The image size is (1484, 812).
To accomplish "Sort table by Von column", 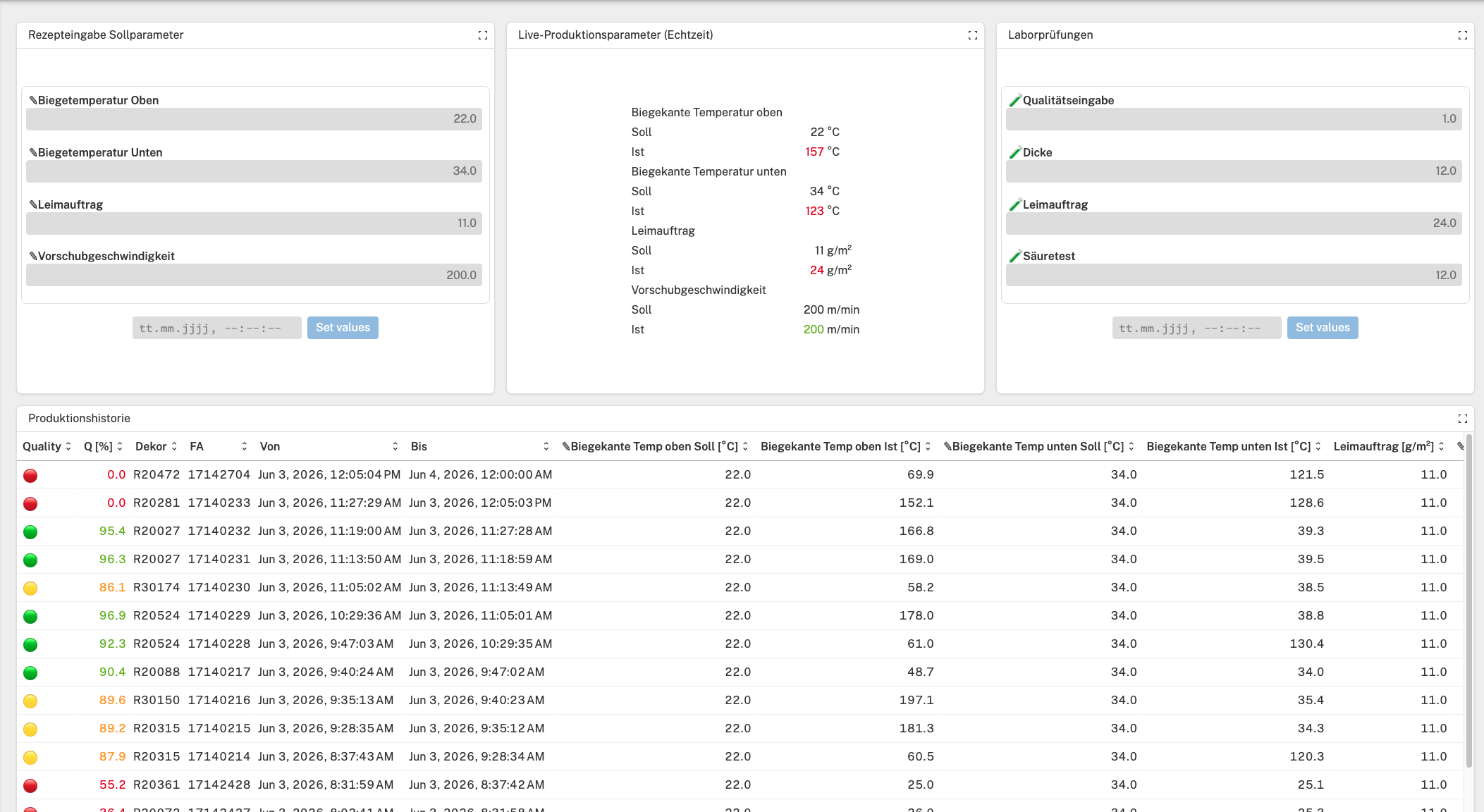I will click(x=395, y=447).
